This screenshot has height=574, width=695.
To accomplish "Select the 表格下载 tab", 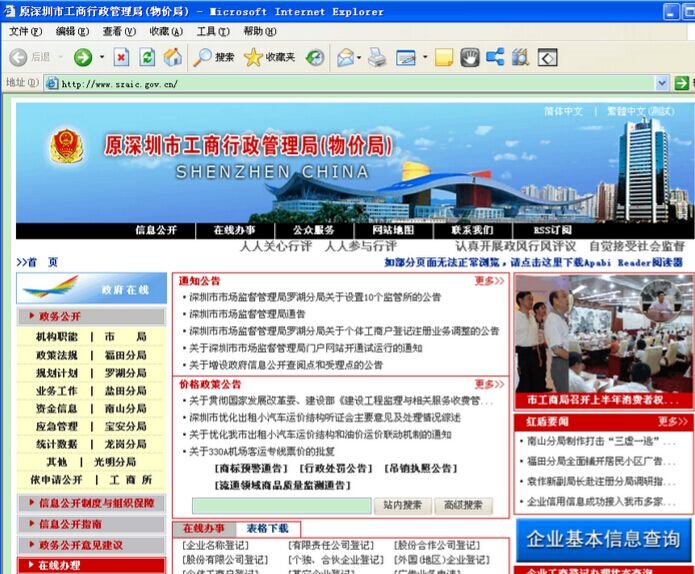I will point(268,528).
